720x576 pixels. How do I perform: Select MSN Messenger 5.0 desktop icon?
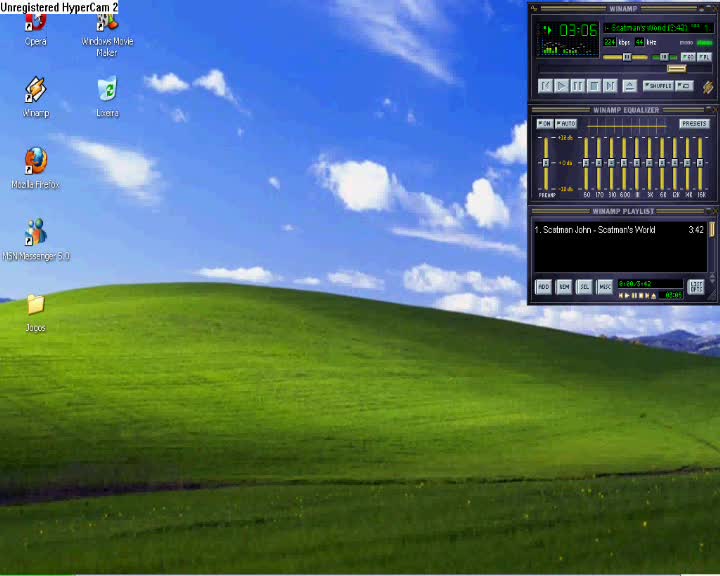point(36,240)
